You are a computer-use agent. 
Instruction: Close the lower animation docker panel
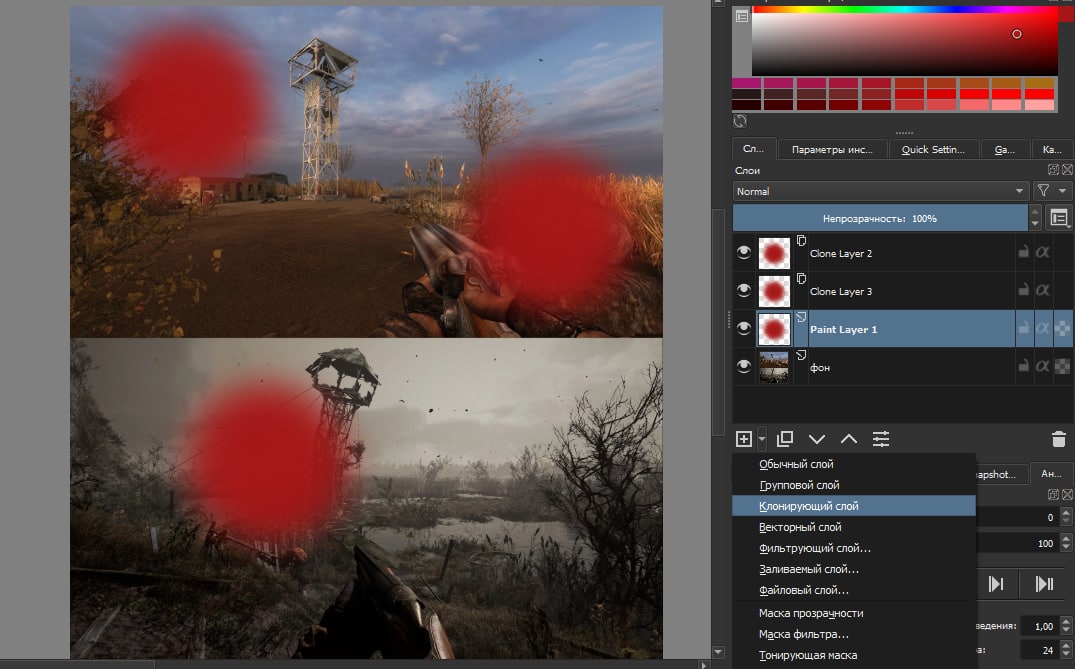[x=1067, y=494]
